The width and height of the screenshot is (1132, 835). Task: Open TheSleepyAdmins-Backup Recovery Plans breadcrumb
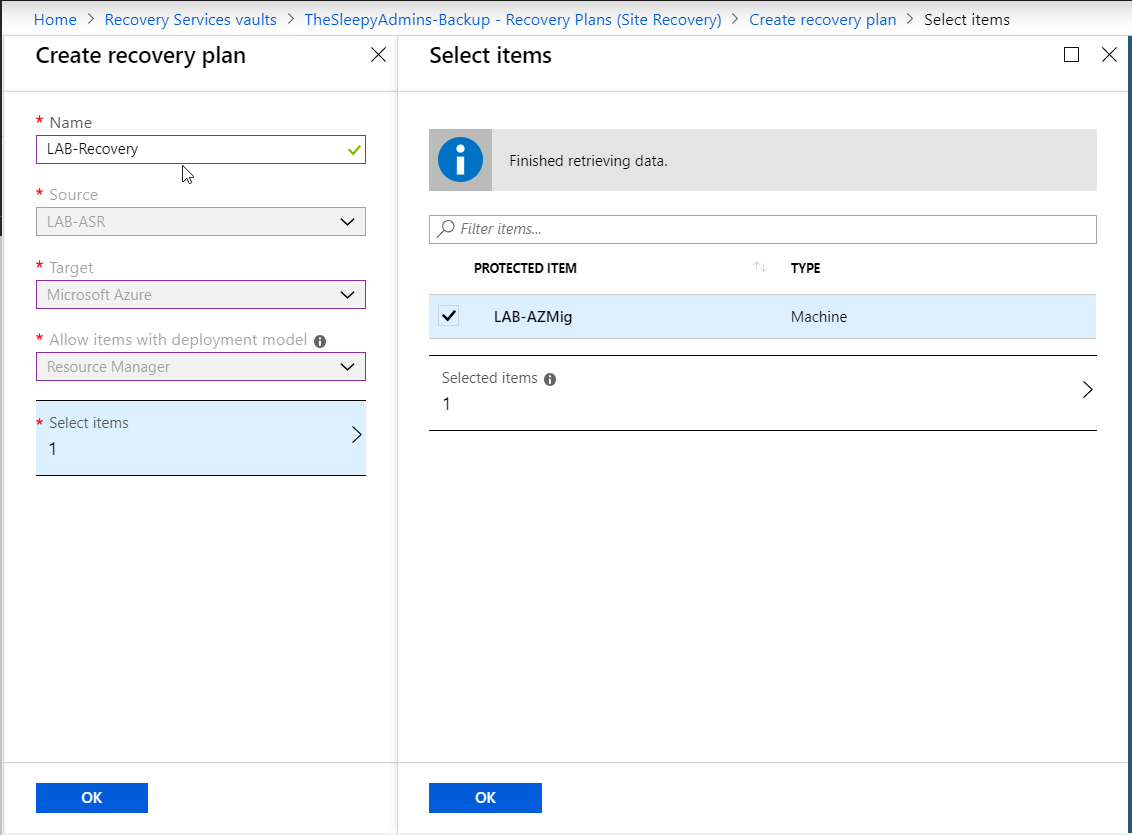tap(512, 20)
